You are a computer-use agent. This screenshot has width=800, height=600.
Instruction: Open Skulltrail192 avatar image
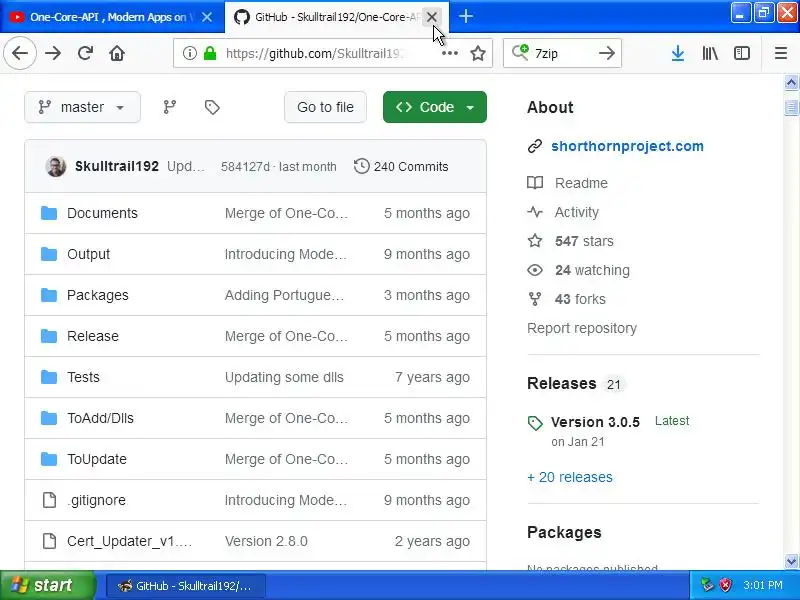point(56,166)
